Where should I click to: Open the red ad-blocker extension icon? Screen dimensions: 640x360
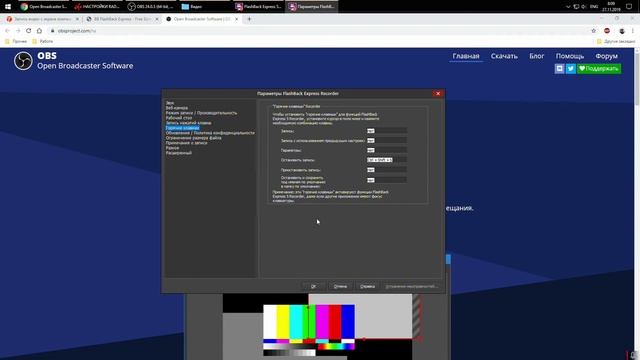click(607, 31)
